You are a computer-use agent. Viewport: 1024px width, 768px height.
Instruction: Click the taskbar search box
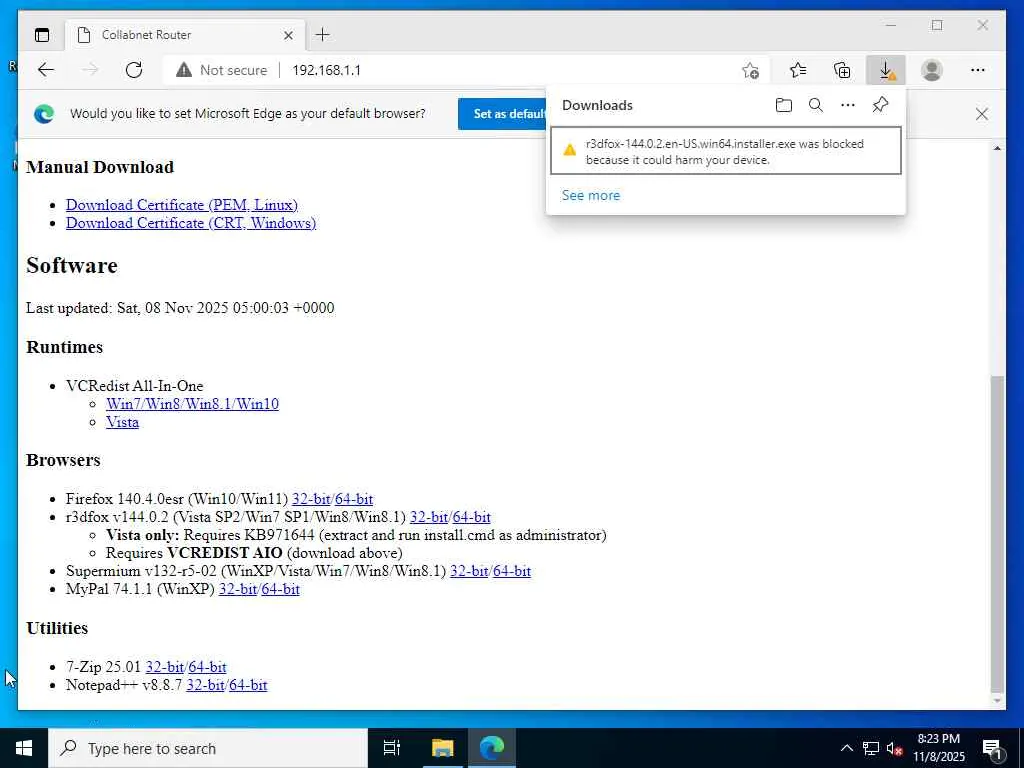208,748
